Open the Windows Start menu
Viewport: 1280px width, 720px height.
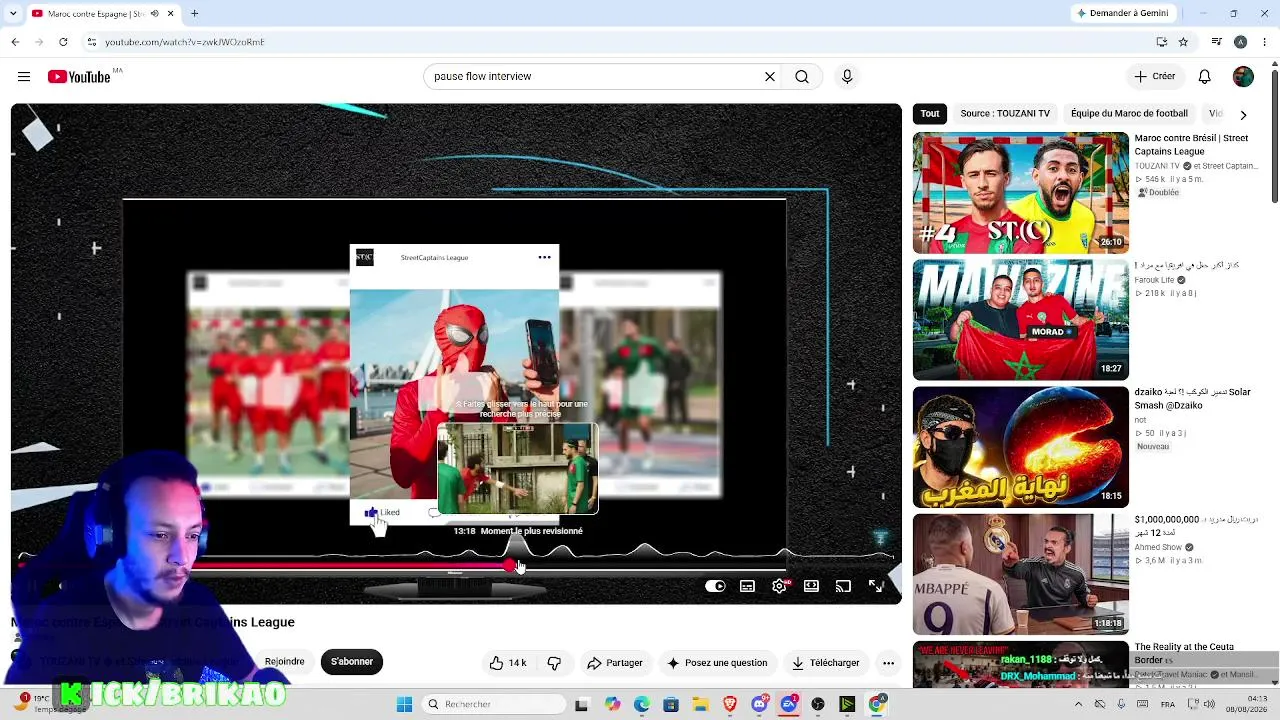click(404, 704)
